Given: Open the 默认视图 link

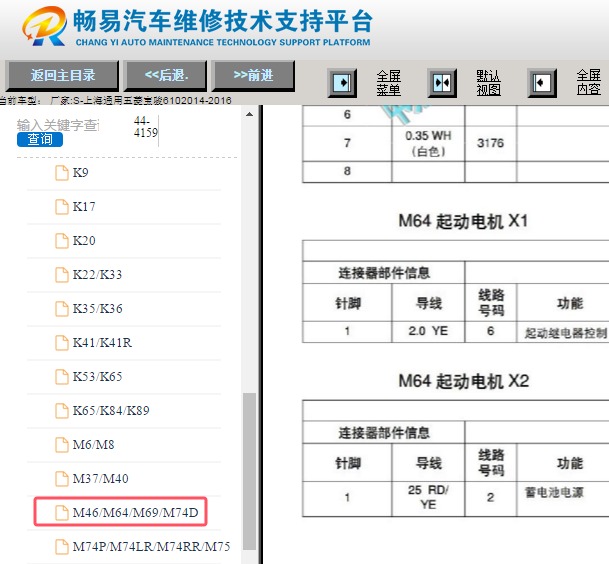Looking at the screenshot, I should [x=489, y=83].
